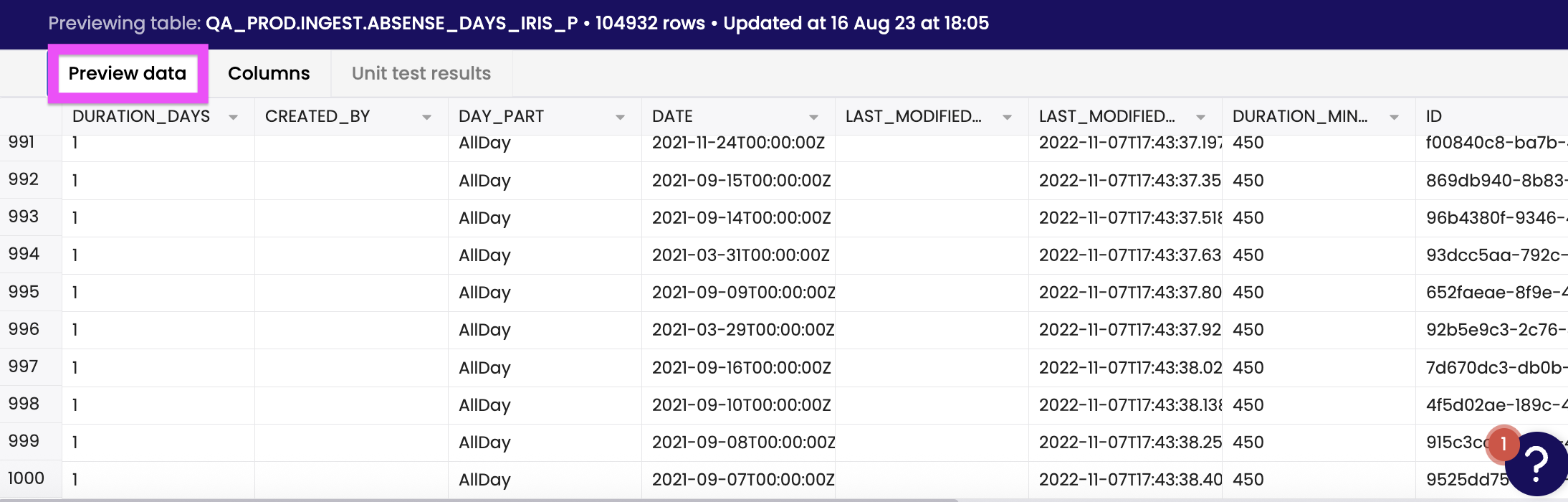Select the ID column header
The image size is (1568, 502).
point(1491,116)
